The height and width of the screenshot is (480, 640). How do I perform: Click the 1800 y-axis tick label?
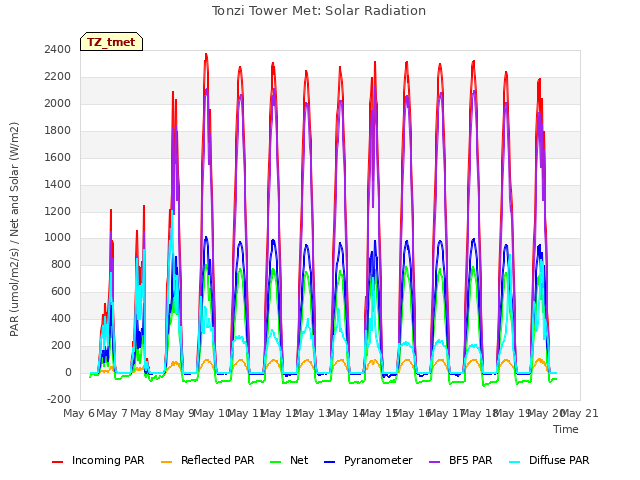[58, 130]
